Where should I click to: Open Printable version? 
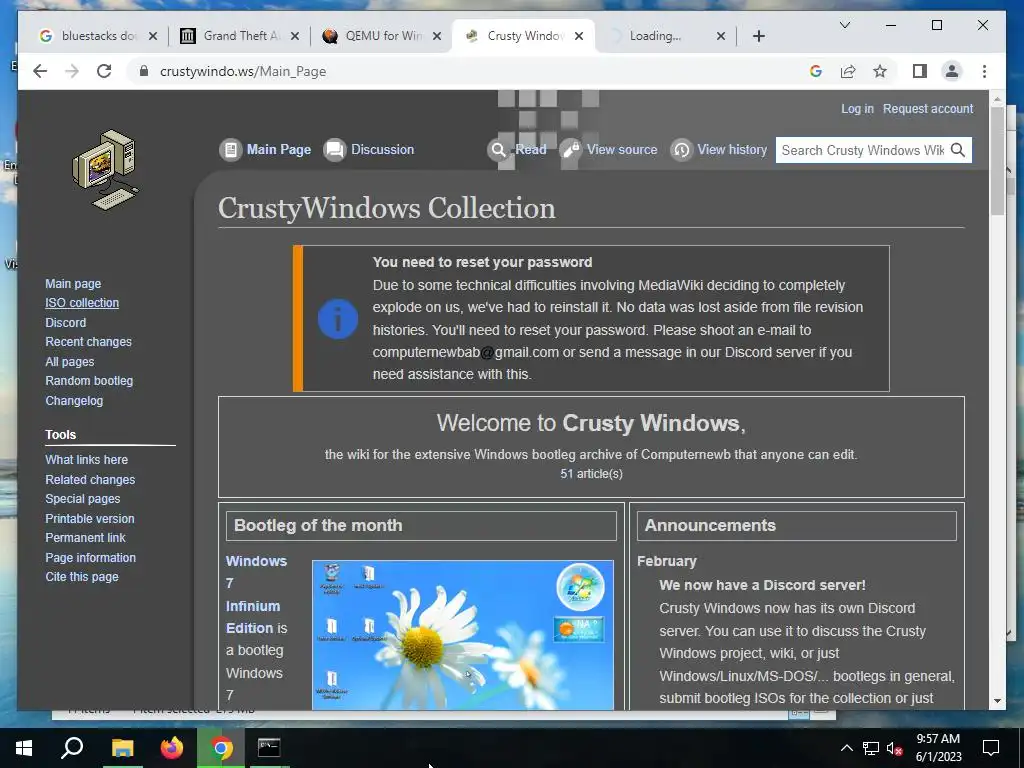(89, 519)
